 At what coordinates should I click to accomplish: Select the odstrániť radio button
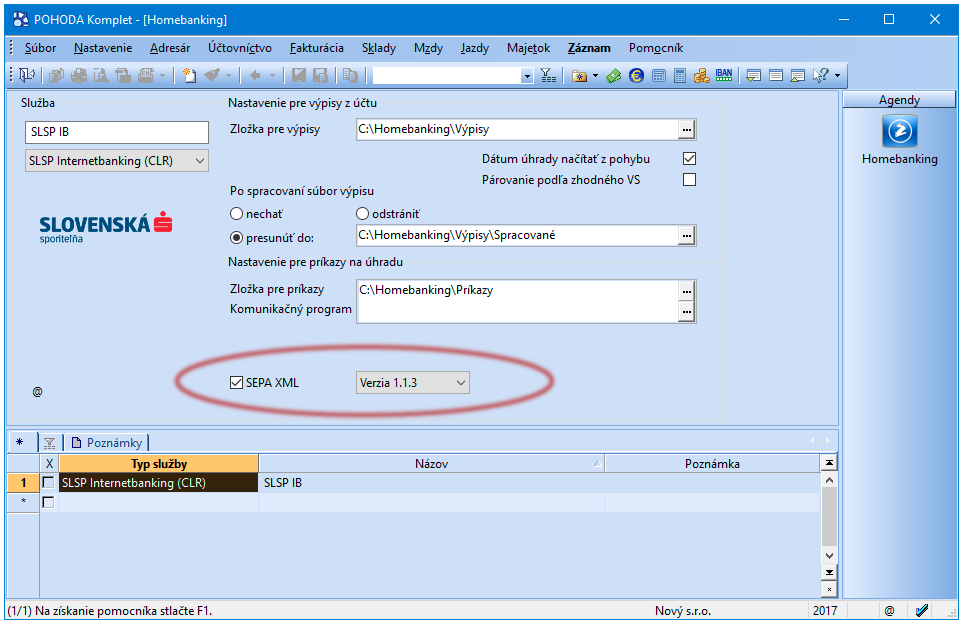(362, 214)
